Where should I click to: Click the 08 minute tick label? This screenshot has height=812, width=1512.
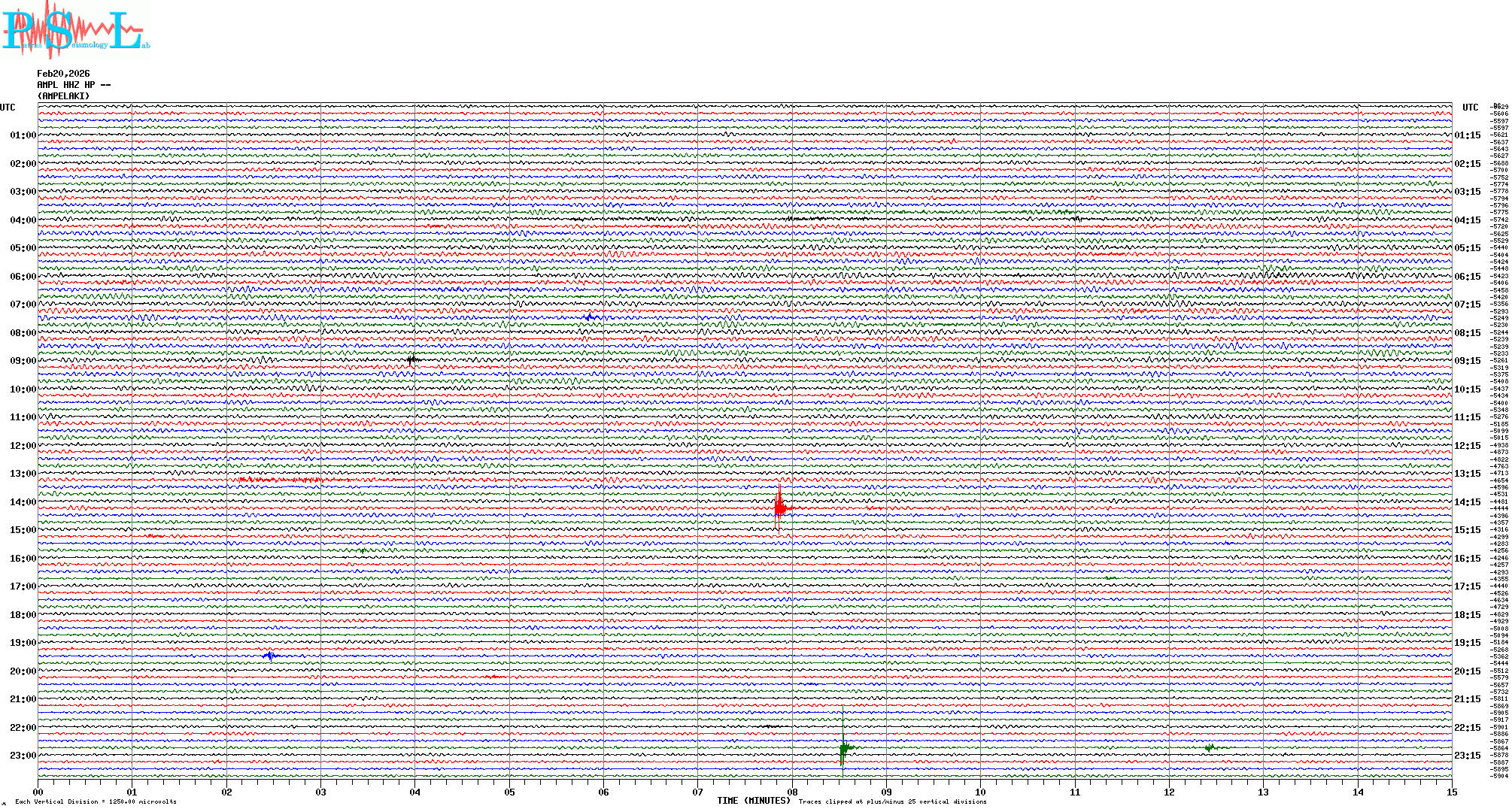792,792
